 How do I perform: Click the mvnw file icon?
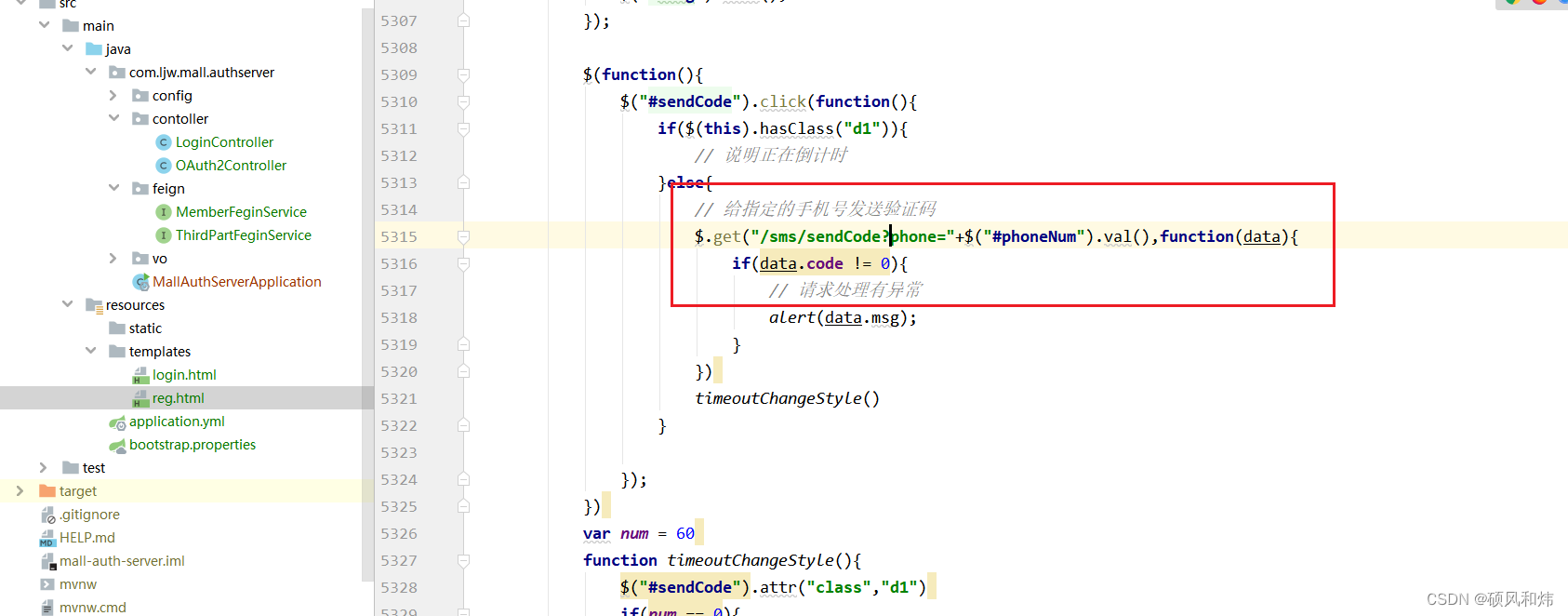[47, 584]
